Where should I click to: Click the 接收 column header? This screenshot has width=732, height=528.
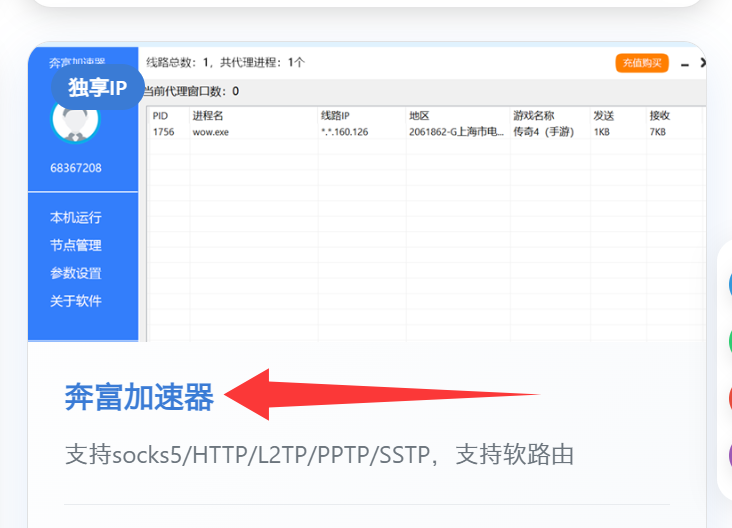(x=659, y=116)
